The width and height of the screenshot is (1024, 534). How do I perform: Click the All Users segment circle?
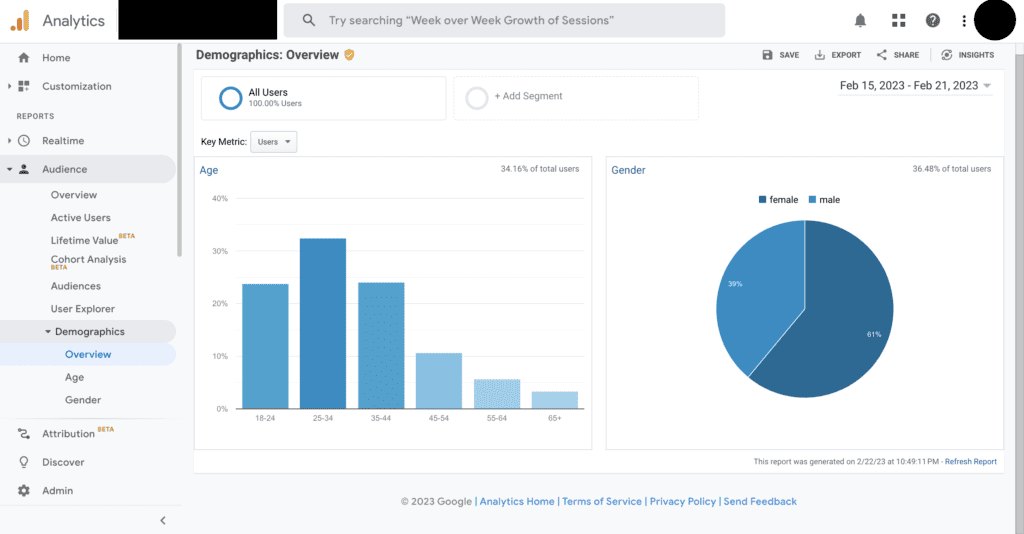tap(231, 98)
